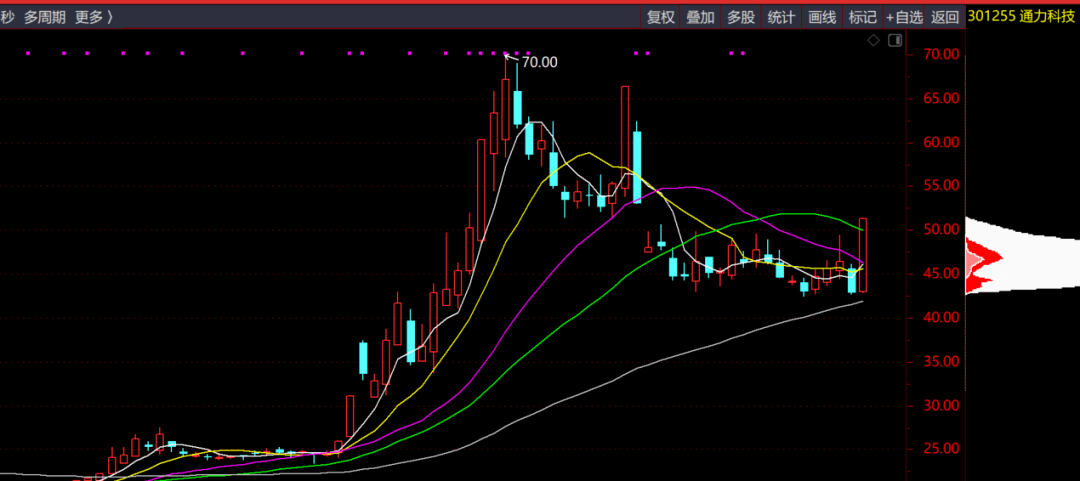Activate the 画线 drawing tool

point(822,17)
